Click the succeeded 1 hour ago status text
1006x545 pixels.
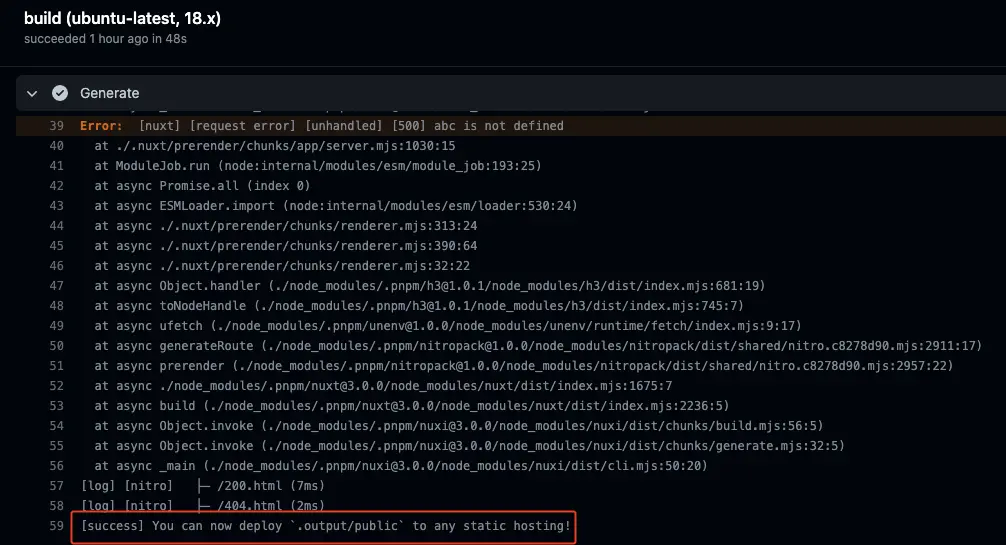coord(105,39)
